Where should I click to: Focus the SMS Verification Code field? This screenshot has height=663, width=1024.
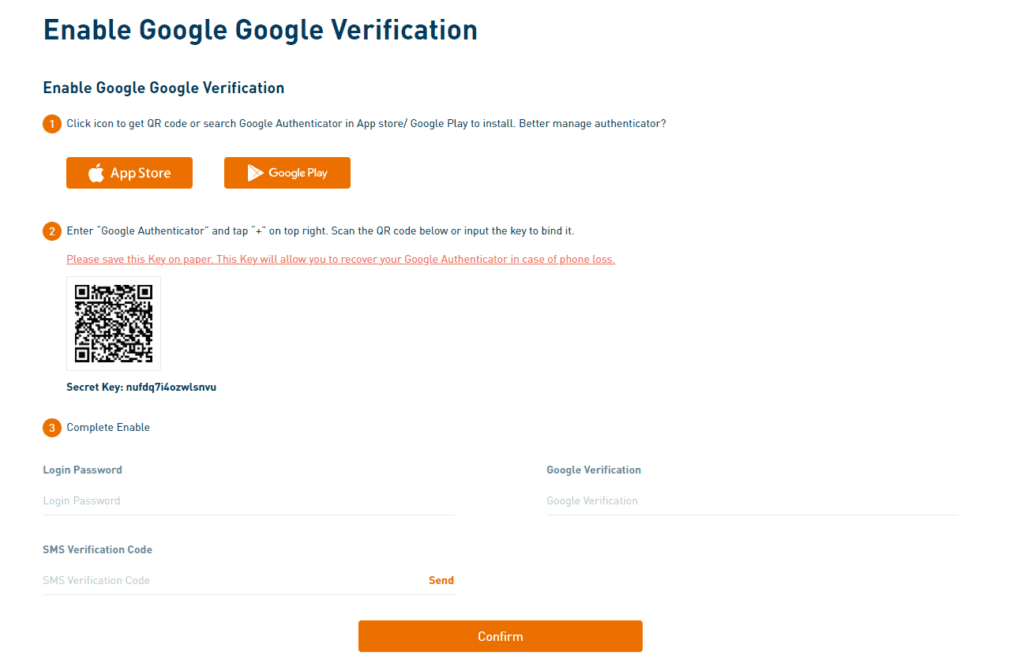pos(230,581)
